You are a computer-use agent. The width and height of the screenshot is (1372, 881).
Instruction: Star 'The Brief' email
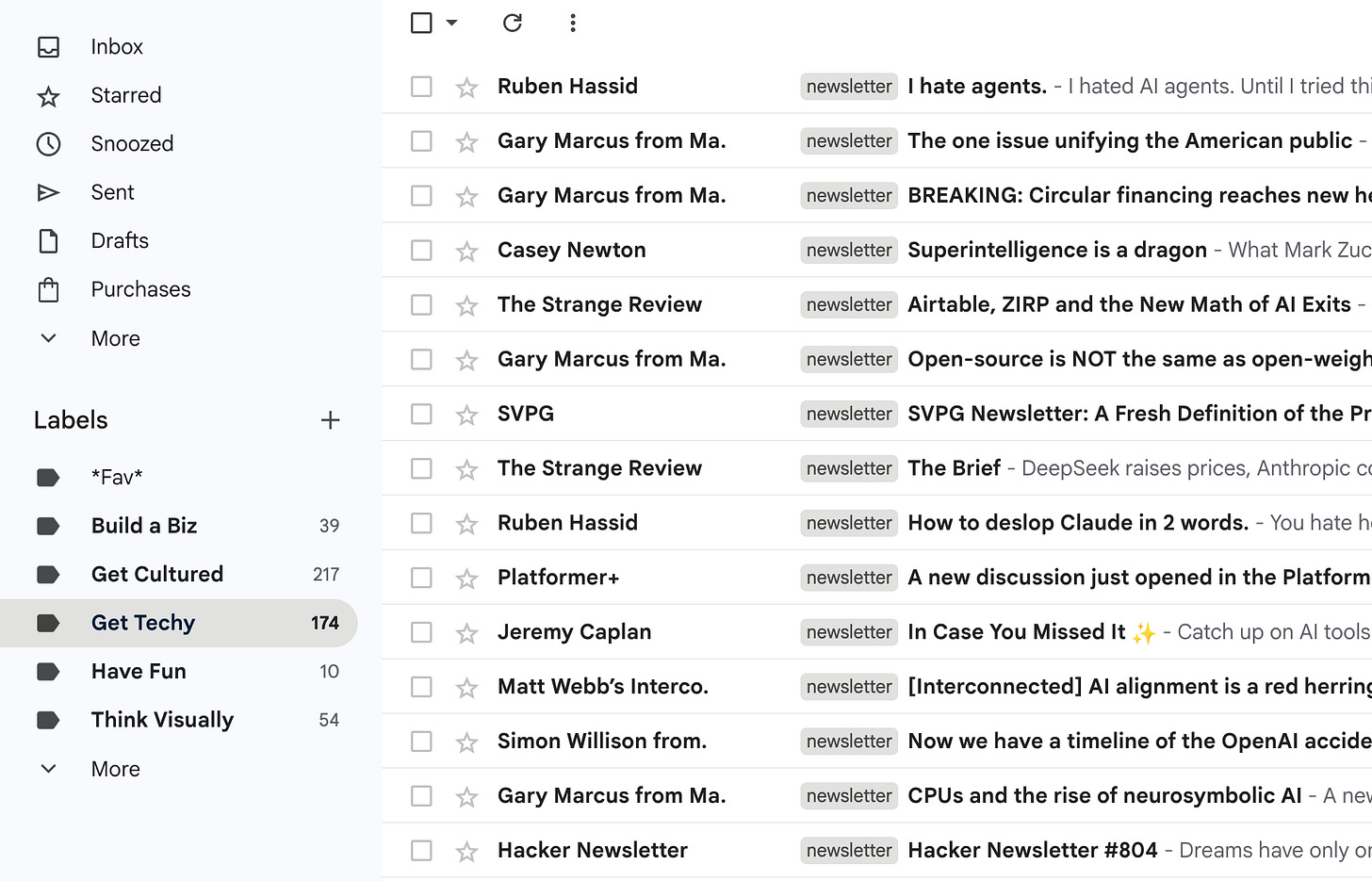pos(466,470)
